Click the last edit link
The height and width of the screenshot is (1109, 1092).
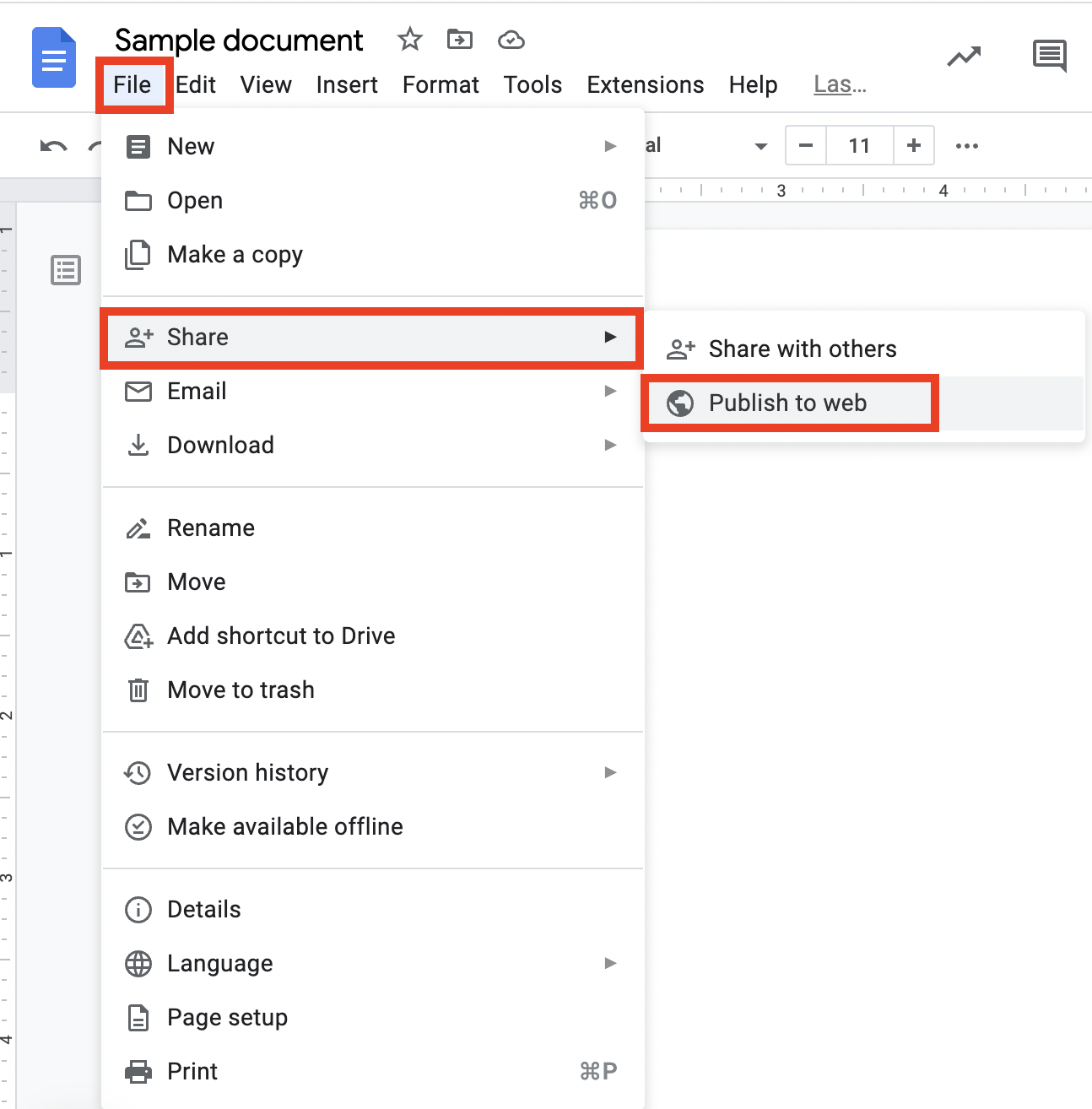pyautogui.click(x=840, y=84)
